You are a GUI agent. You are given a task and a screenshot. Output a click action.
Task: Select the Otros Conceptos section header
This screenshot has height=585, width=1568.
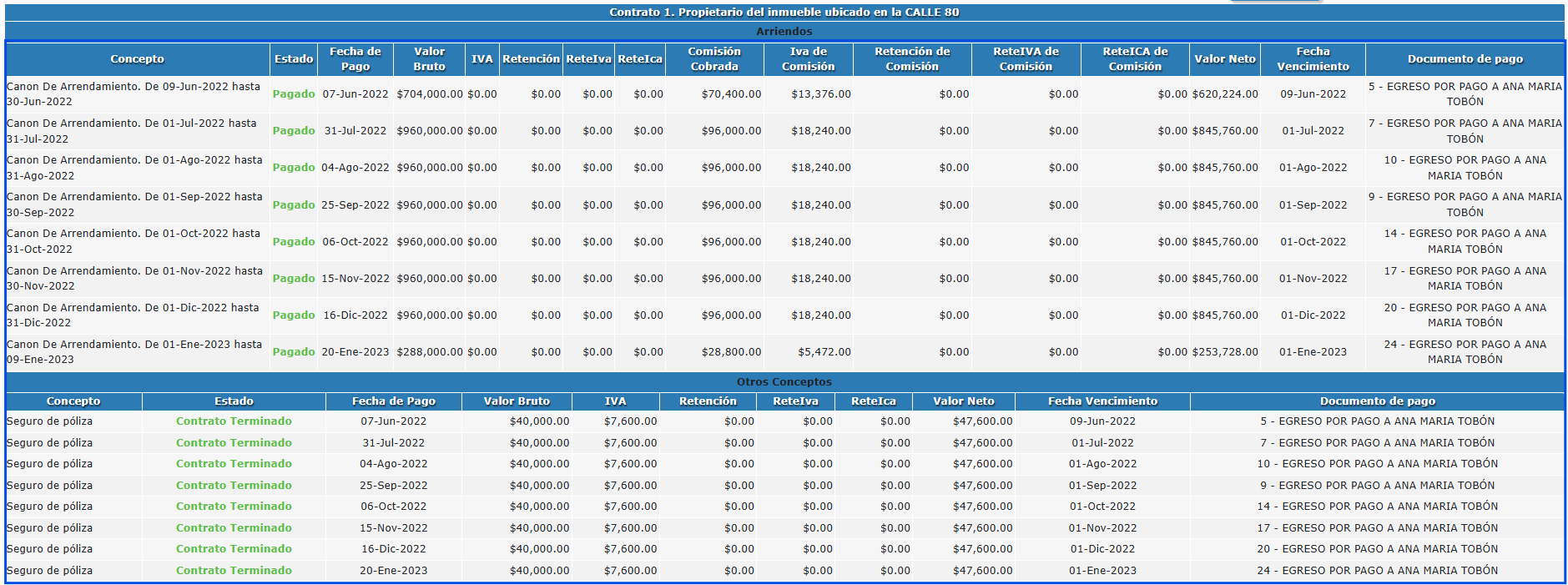784,382
